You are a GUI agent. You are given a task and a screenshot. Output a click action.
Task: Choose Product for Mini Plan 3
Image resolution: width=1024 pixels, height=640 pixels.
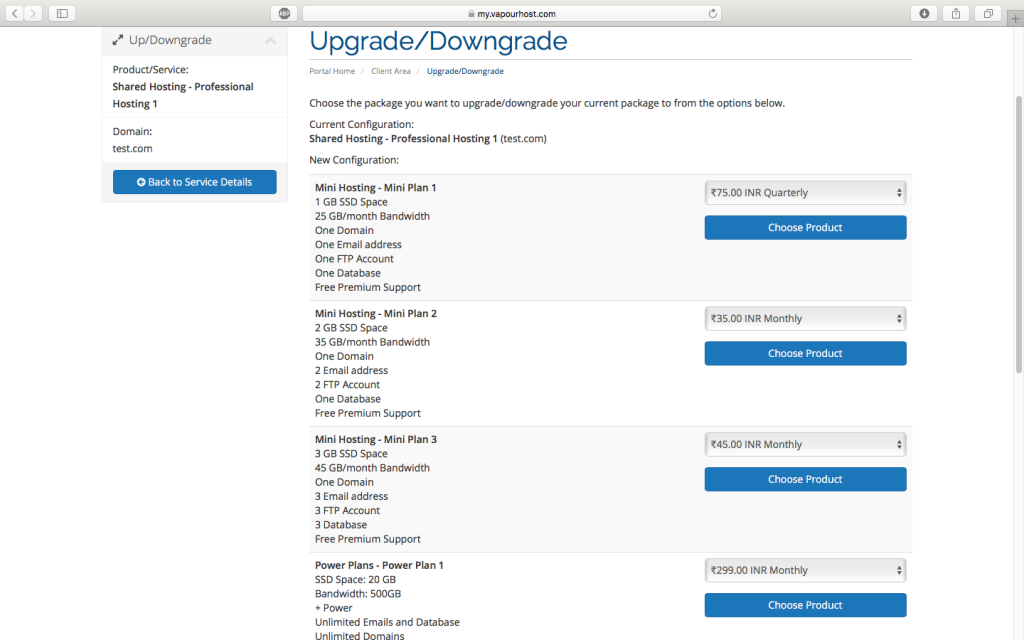(x=805, y=479)
